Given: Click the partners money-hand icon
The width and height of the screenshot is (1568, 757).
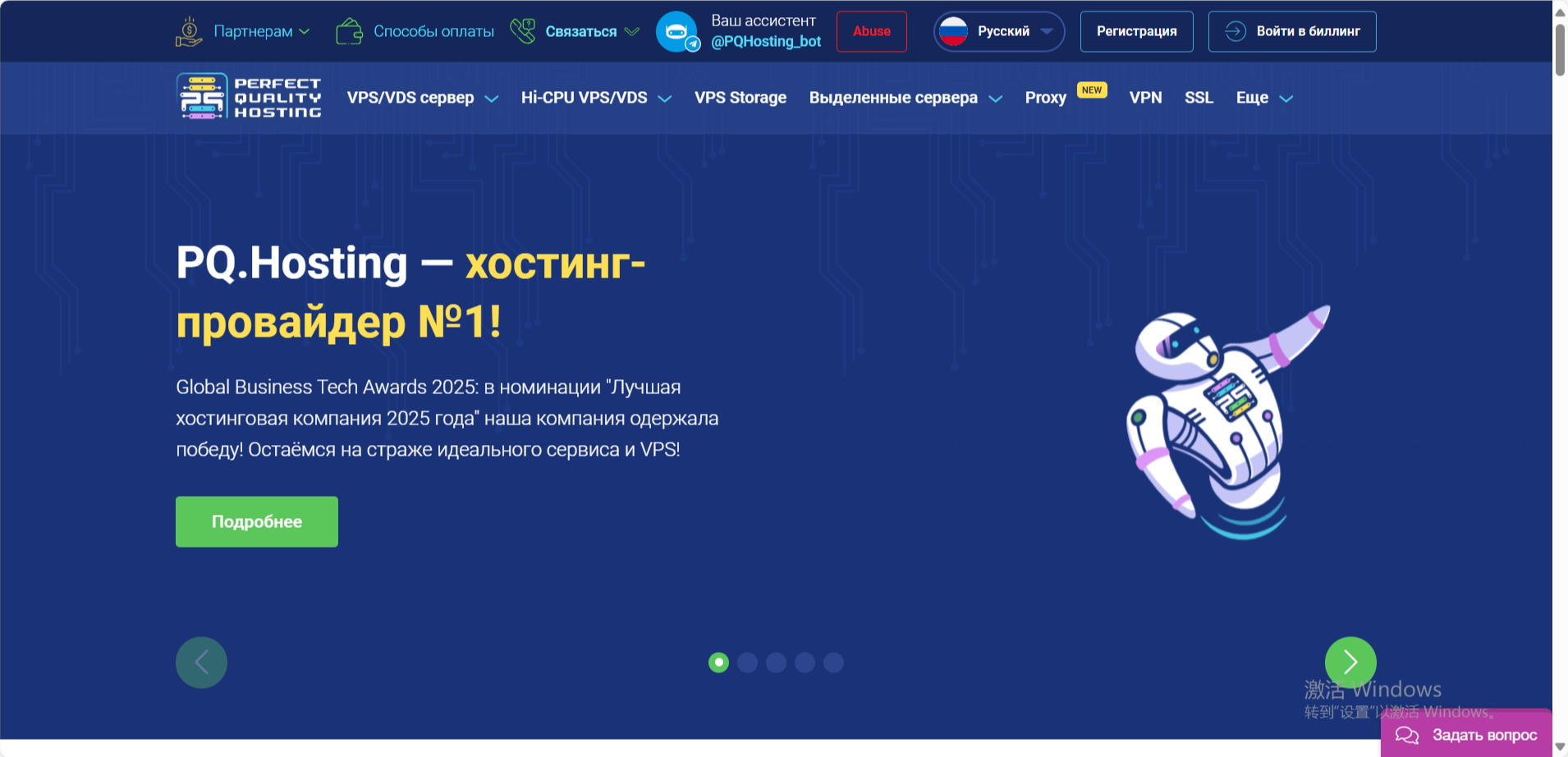Looking at the screenshot, I should pos(189,32).
